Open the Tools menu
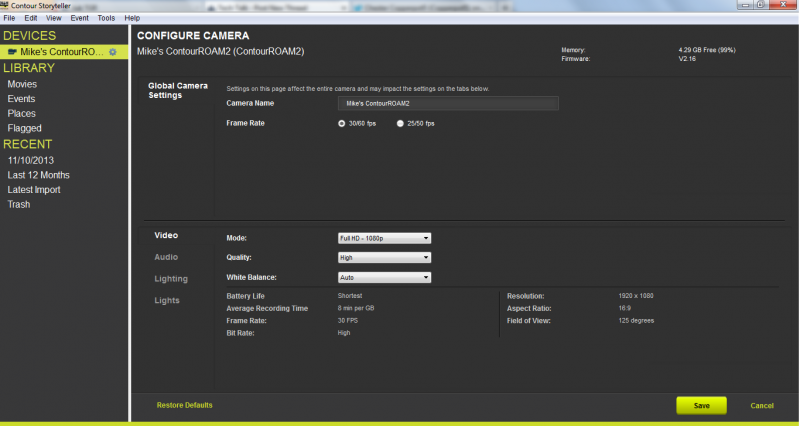Screen dimensions: 800x426 click(x=106, y=18)
